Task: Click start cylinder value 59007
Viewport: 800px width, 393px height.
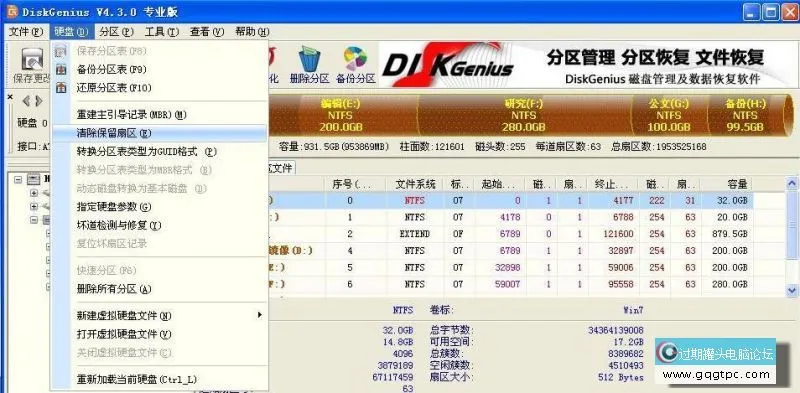Action: pyautogui.click(x=507, y=284)
